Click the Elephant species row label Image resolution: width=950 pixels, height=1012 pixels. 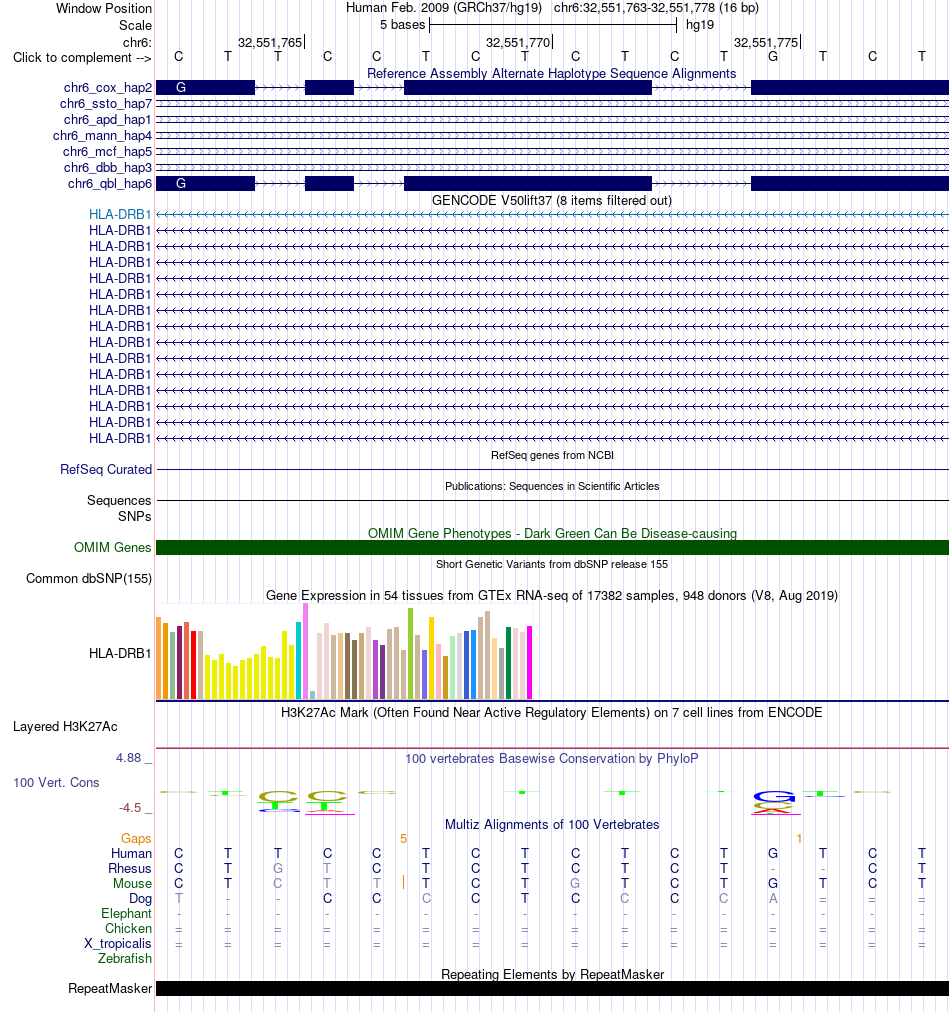pos(126,914)
